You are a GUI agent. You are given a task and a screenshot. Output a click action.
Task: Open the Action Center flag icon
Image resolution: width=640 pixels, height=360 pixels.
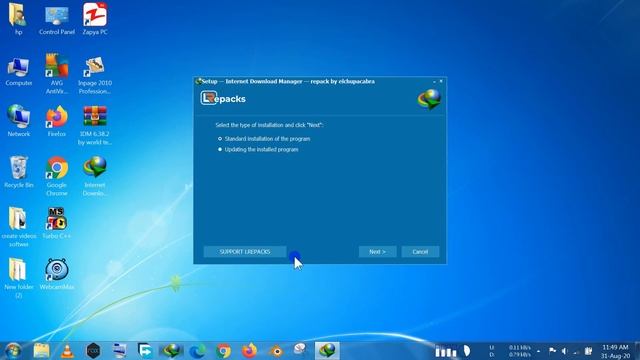(552, 351)
